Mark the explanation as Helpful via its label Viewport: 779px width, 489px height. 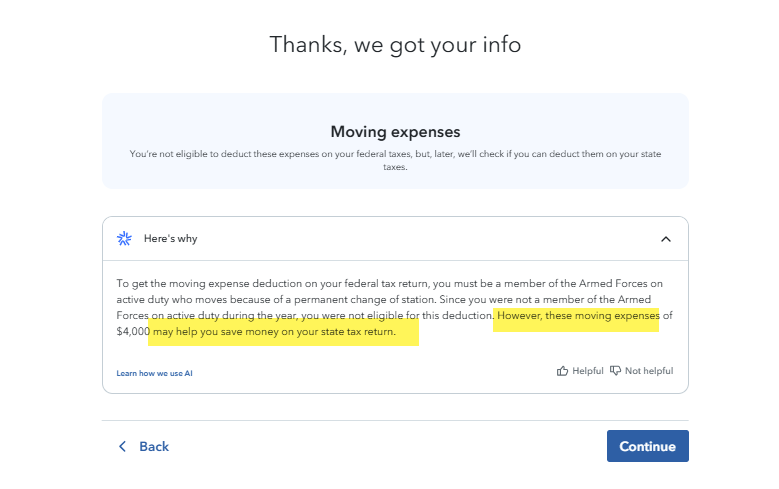(x=587, y=371)
